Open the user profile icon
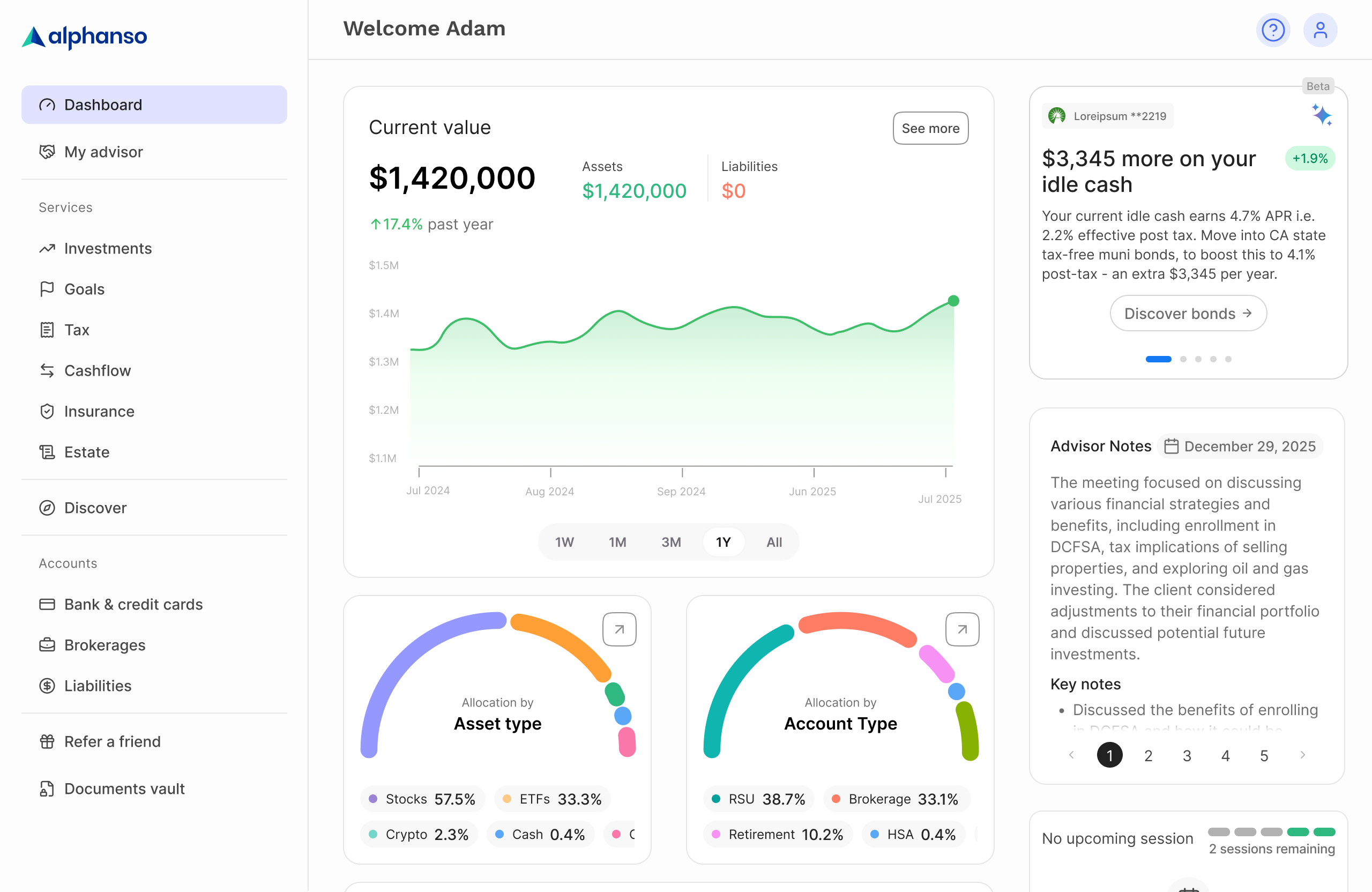Viewport: 1372px width, 892px height. tap(1319, 30)
